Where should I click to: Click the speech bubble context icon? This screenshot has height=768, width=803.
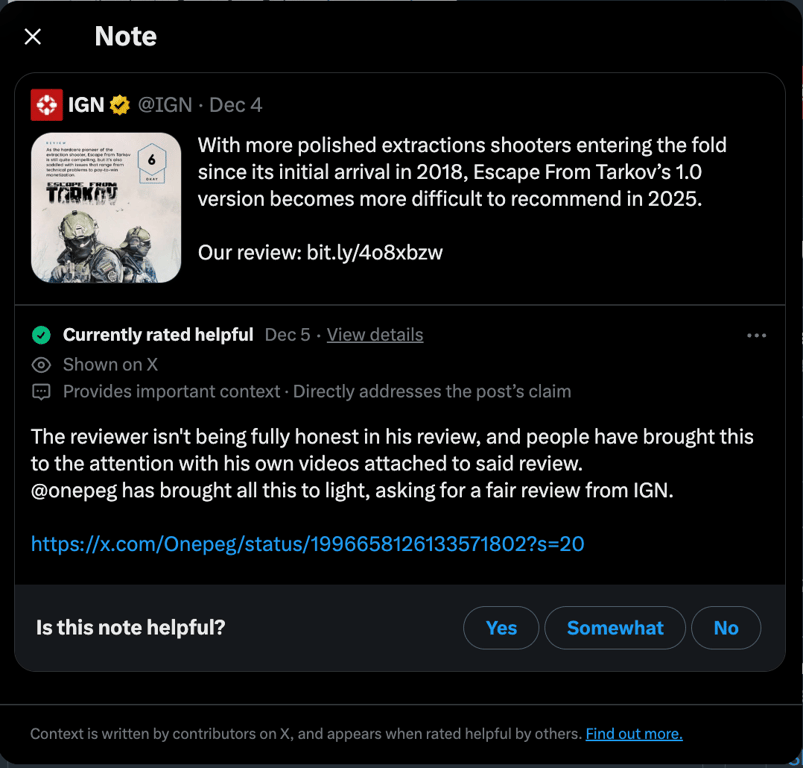tap(41, 392)
